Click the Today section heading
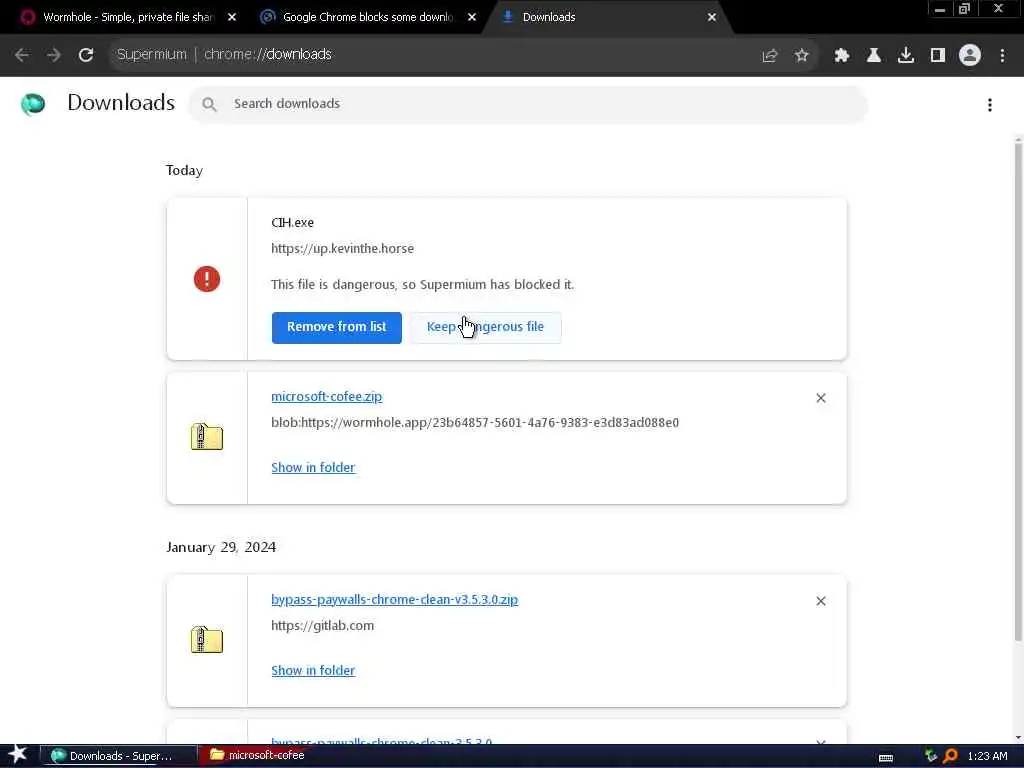1024x768 pixels. pos(184,170)
